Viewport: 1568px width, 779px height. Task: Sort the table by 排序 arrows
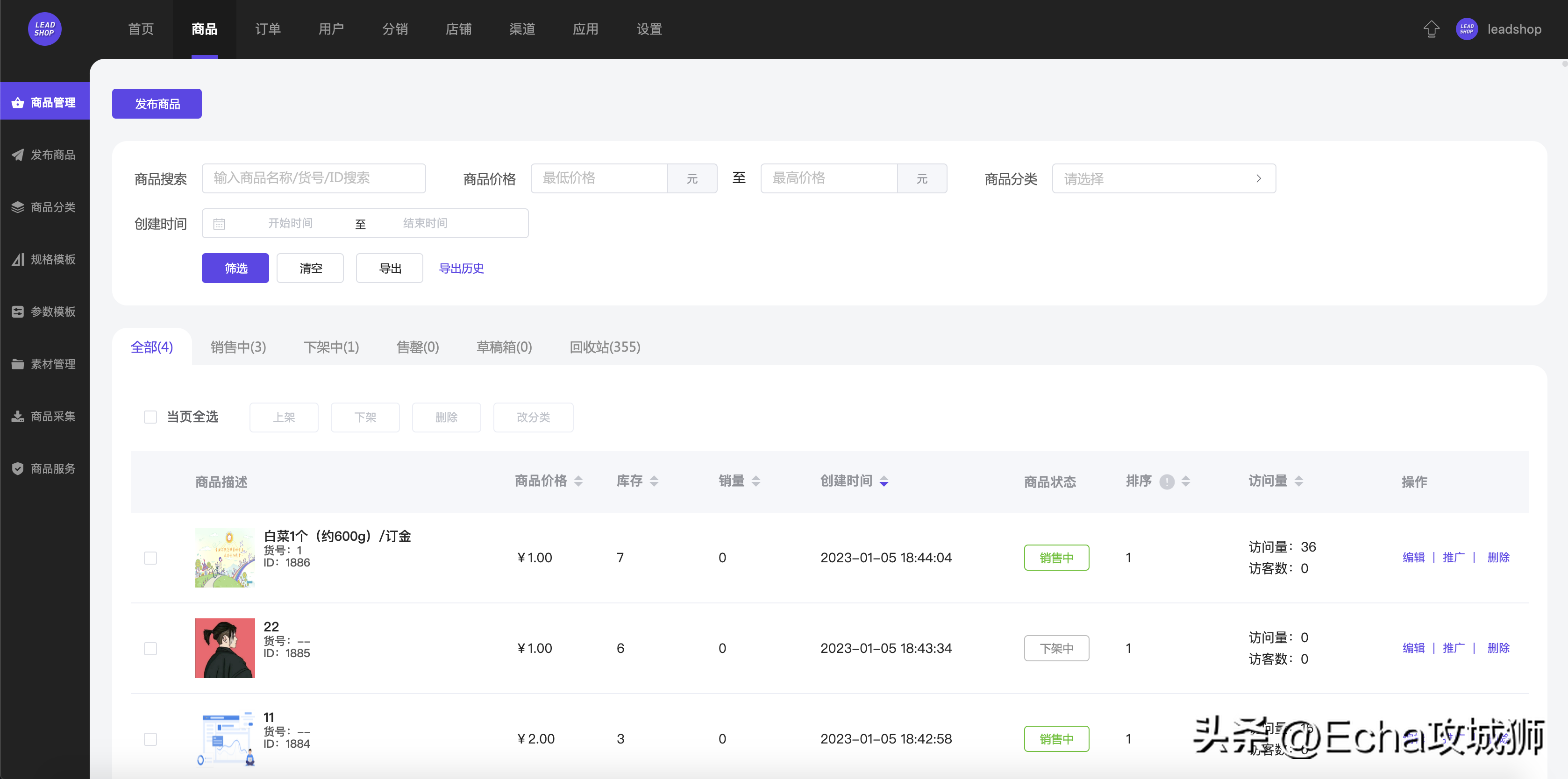click(1185, 482)
